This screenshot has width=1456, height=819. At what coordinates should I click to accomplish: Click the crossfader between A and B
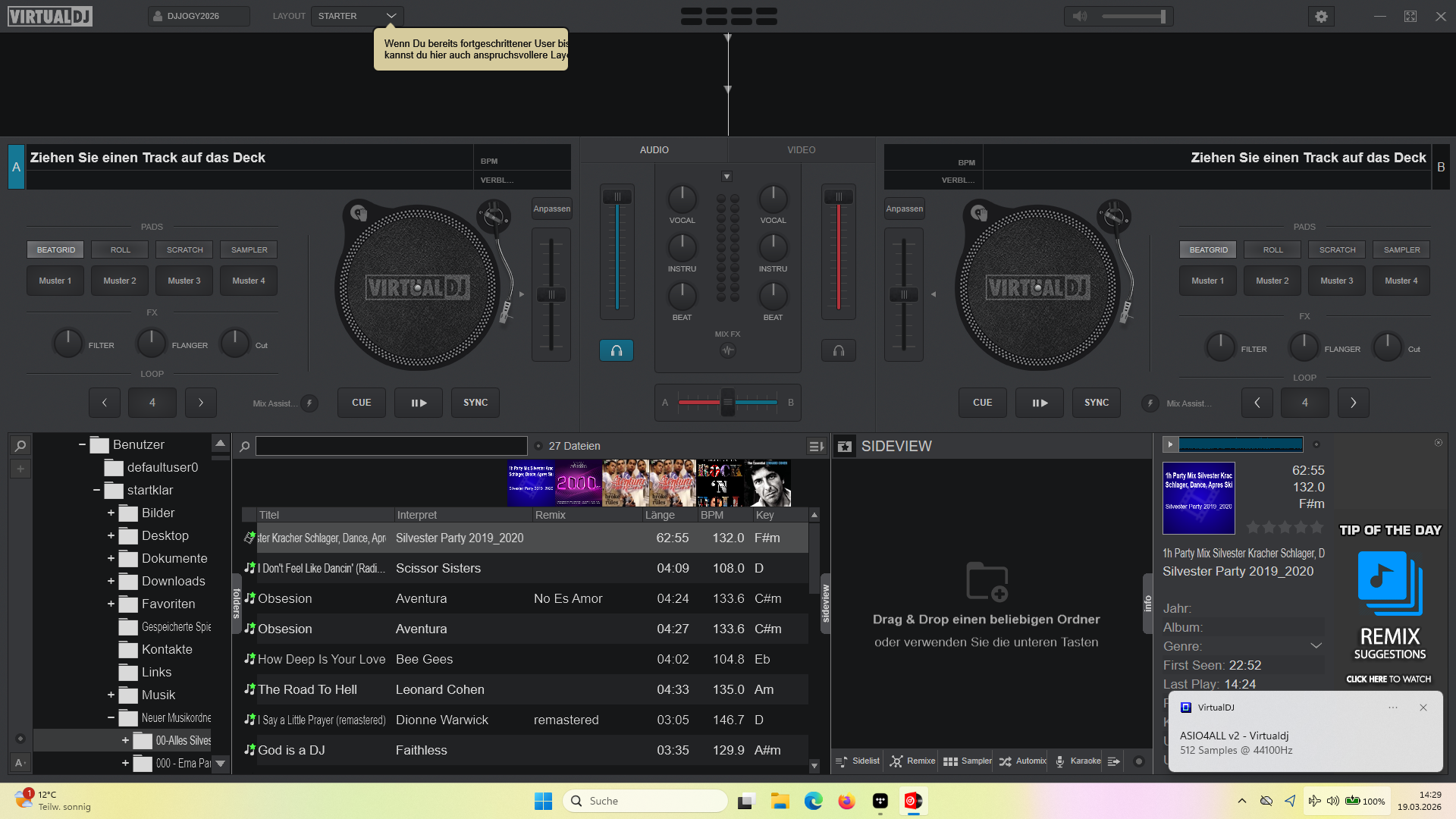(x=727, y=402)
